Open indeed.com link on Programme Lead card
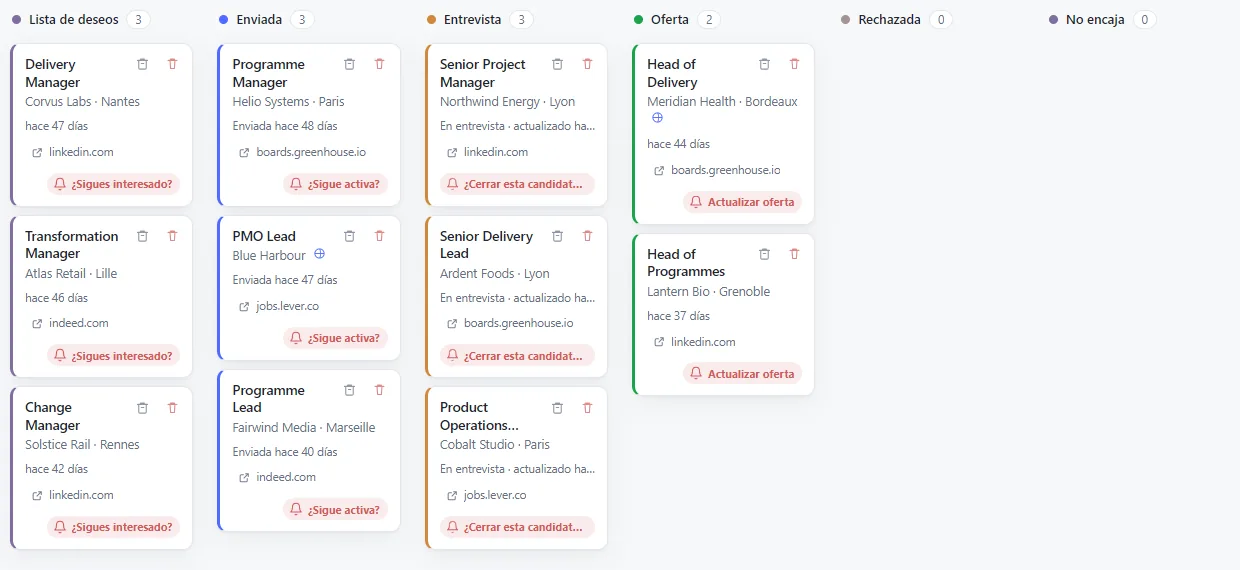The image size is (1240, 570). tap(277, 477)
